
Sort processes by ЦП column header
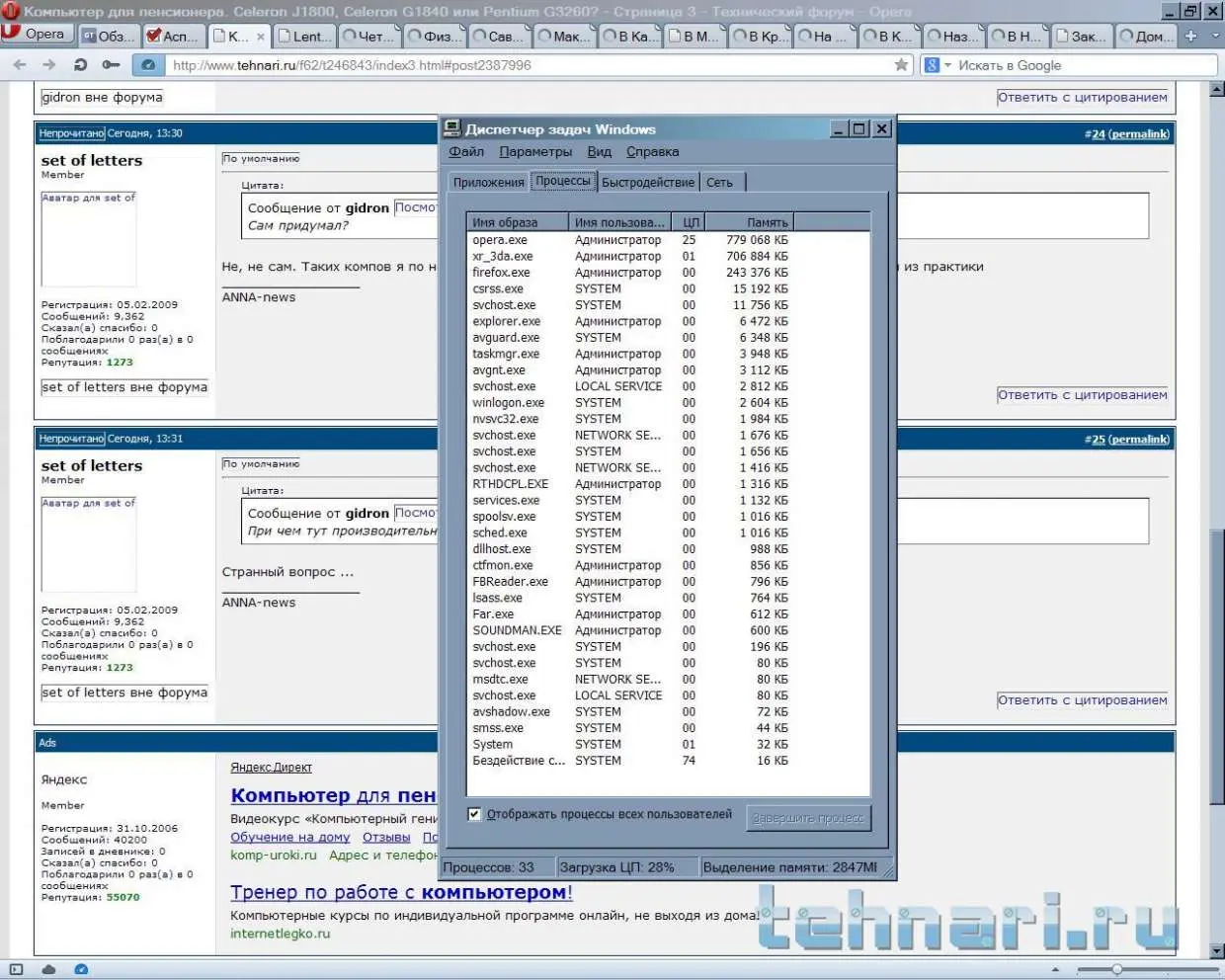[690, 222]
